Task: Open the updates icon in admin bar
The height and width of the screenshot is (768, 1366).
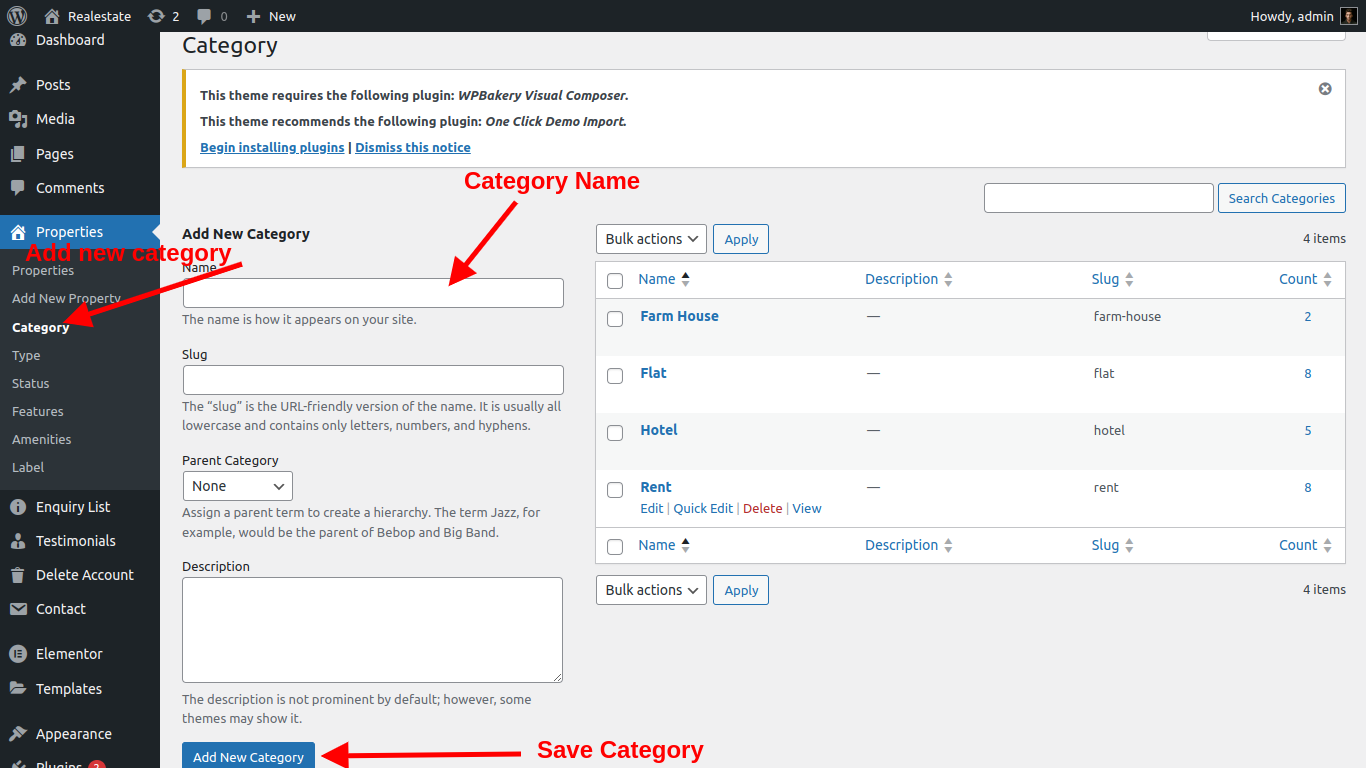Action: click(156, 16)
